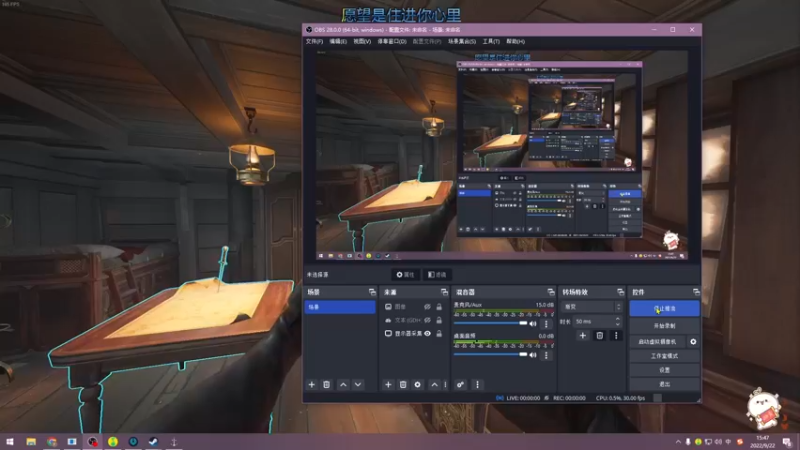The width and height of the screenshot is (800, 450).
Task: Decrease the transition duration with down arrow
Action: (x=618, y=324)
